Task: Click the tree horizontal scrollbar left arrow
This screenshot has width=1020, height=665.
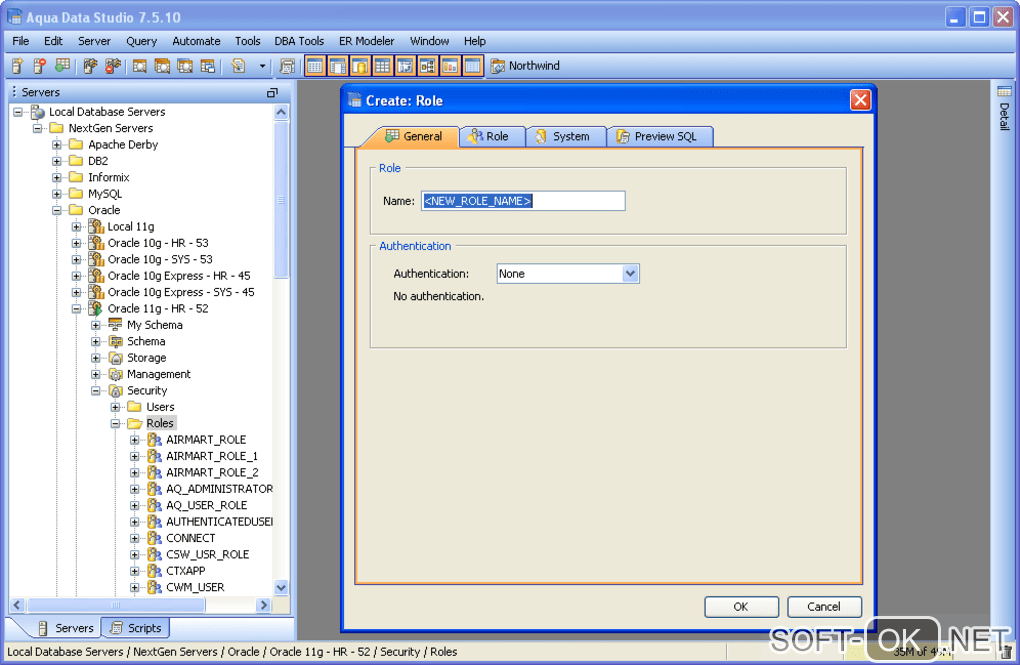Action: 18,605
